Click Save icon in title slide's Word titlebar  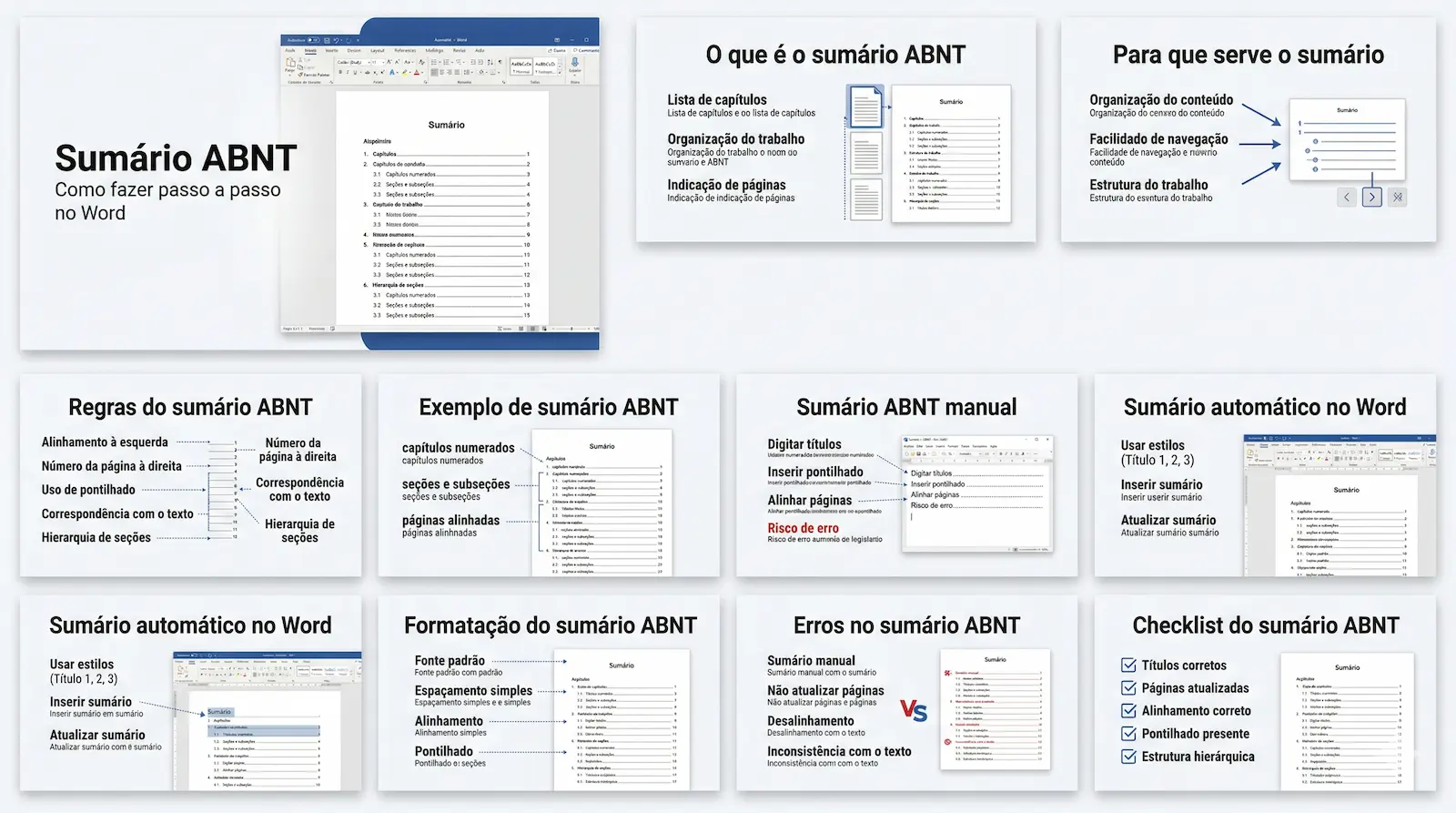[x=327, y=40]
